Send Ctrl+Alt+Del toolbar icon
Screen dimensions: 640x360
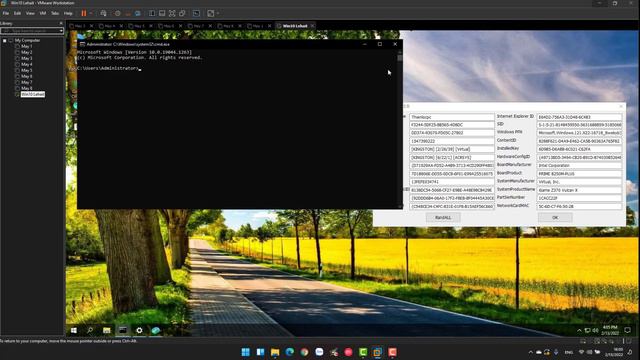pyautogui.click(x=103, y=13)
